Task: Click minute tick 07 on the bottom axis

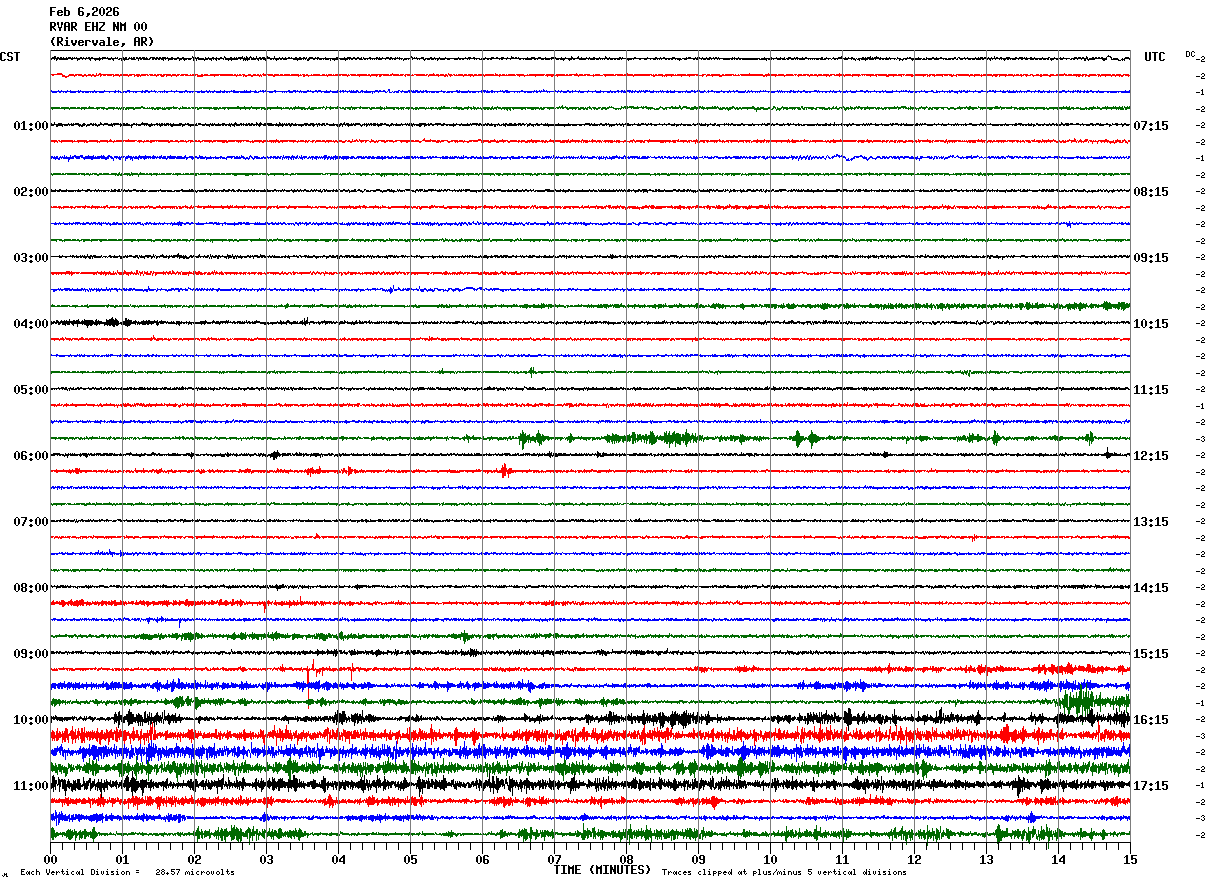Action: [554, 859]
